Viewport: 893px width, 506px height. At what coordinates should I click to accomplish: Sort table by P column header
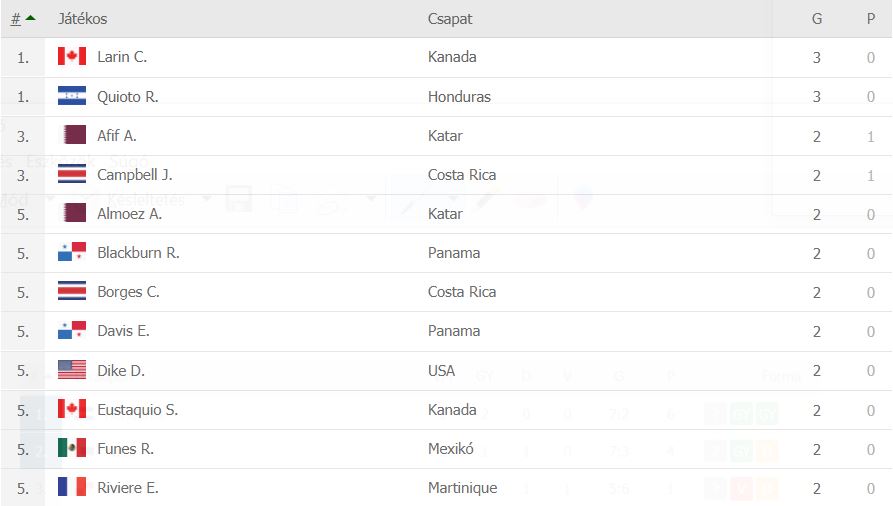point(871,19)
